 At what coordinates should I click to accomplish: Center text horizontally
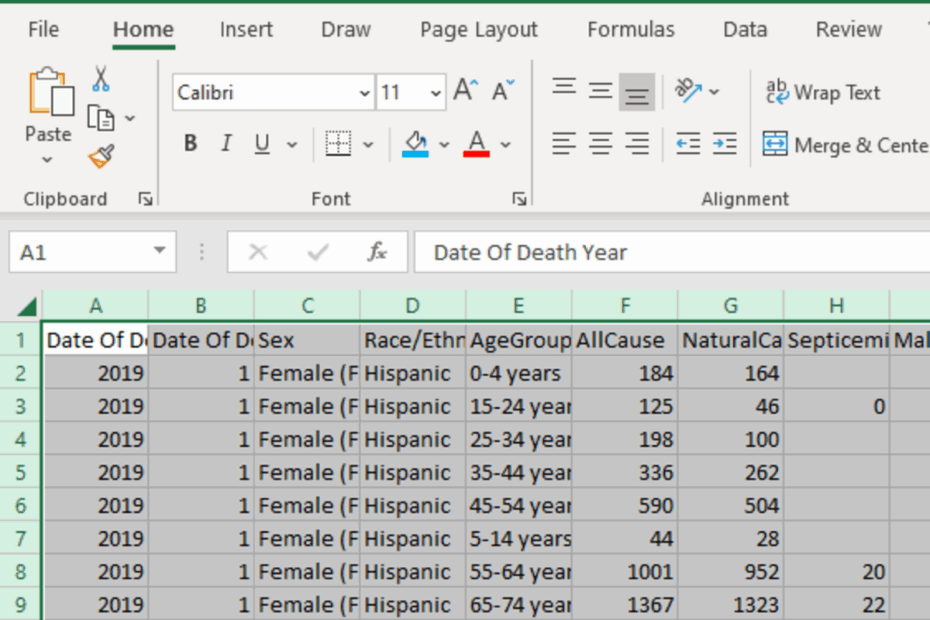[600, 144]
